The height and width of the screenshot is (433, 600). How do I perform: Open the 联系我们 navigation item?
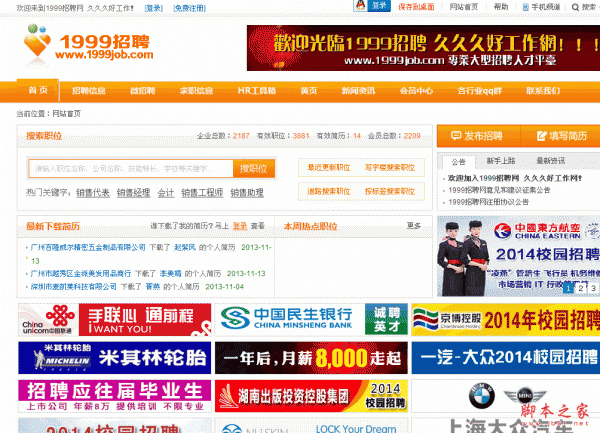543,91
